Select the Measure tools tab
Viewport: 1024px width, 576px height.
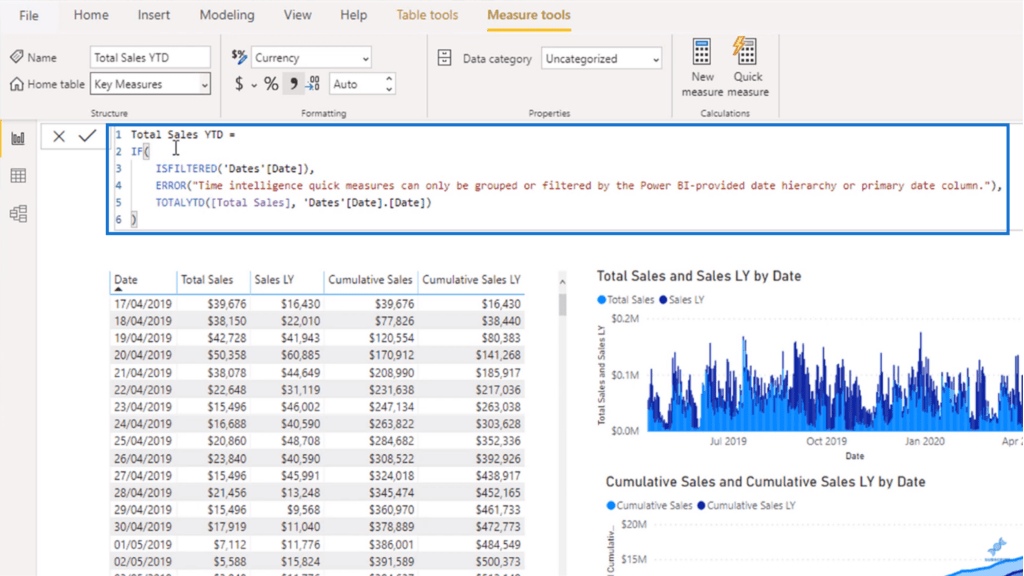click(x=528, y=15)
